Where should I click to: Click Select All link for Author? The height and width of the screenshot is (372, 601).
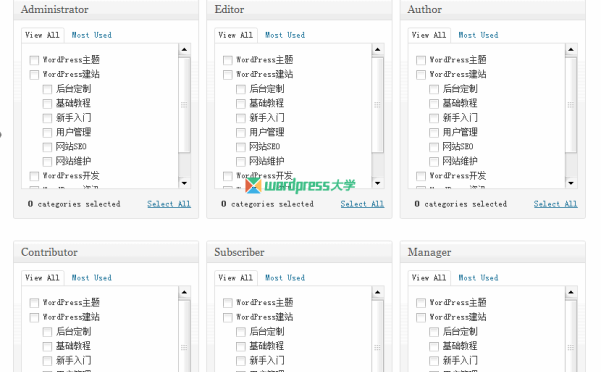[x=555, y=204]
